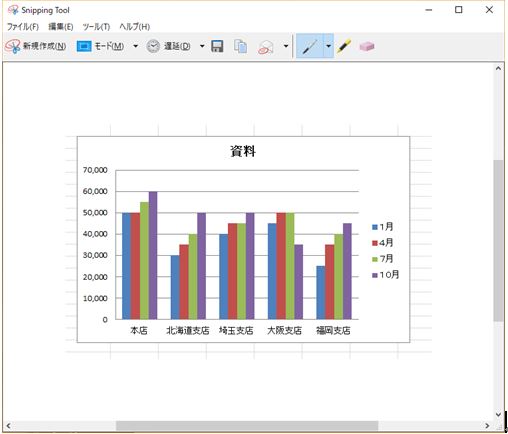
Task: Open the ファイル(F) menu
Action: point(23,27)
